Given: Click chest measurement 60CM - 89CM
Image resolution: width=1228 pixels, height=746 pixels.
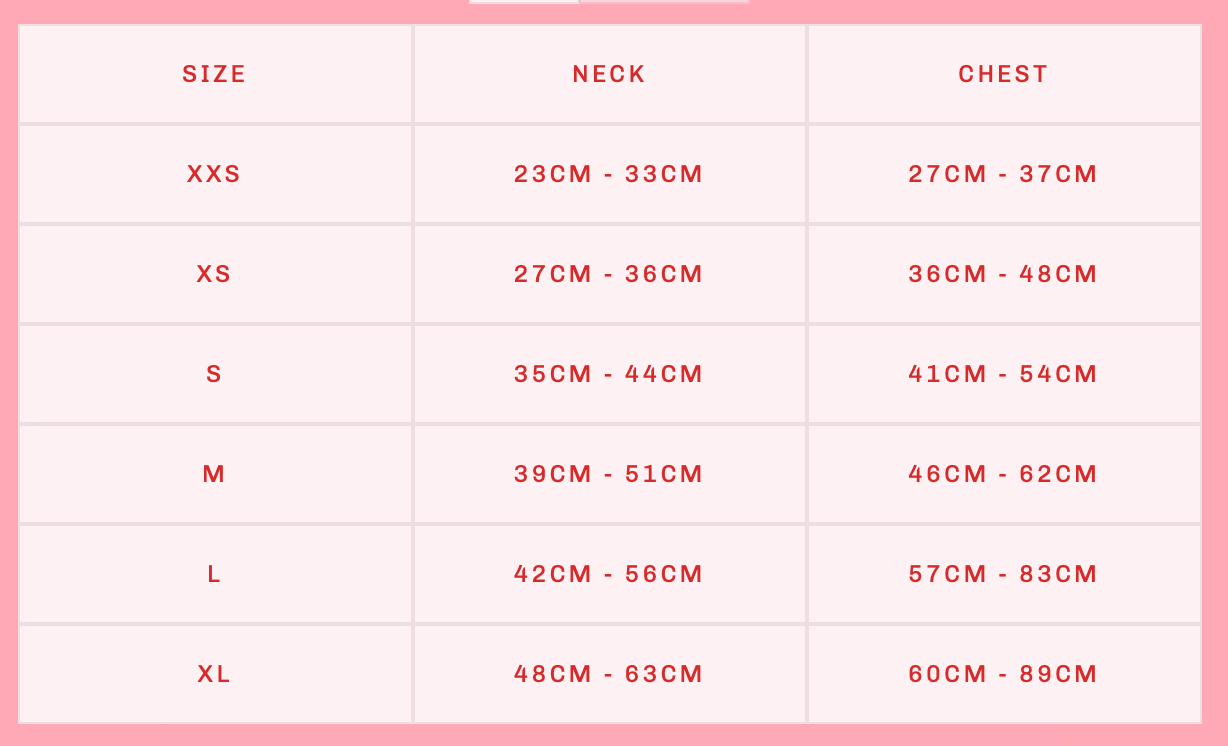Looking at the screenshot, I should coord(1003,674).
